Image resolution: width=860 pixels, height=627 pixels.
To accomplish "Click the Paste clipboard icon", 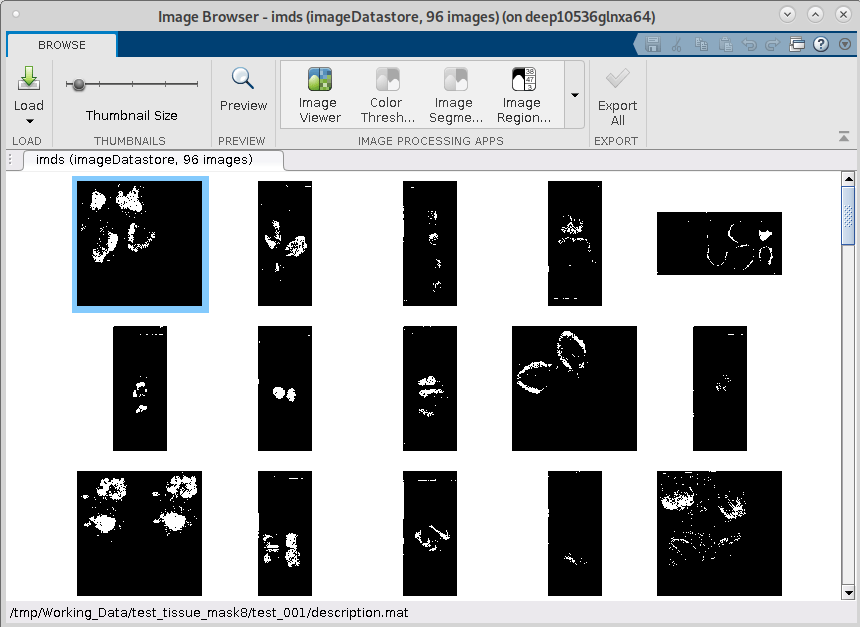I will point(726,44).
